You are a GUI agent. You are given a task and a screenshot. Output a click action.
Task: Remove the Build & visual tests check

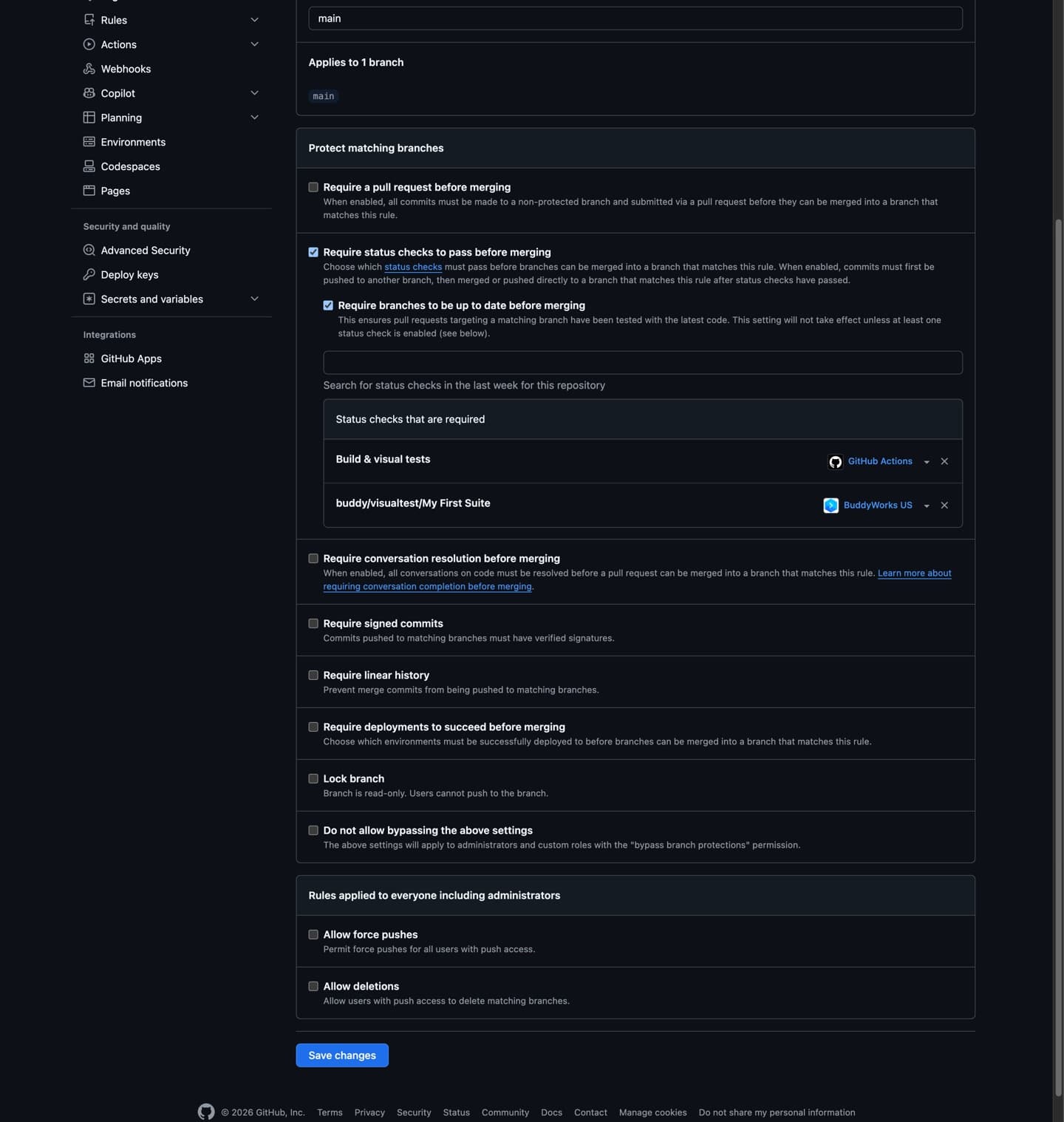[944, 461]
